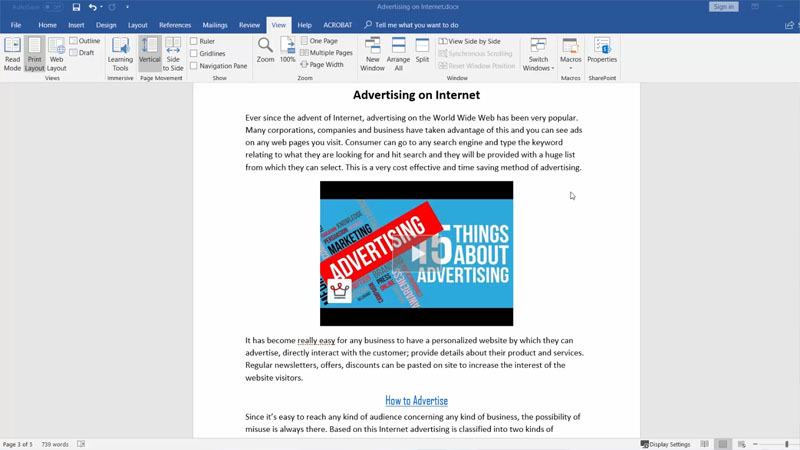
Task: Open the Zoom magnifier dialog
Action: pos(265,50)
